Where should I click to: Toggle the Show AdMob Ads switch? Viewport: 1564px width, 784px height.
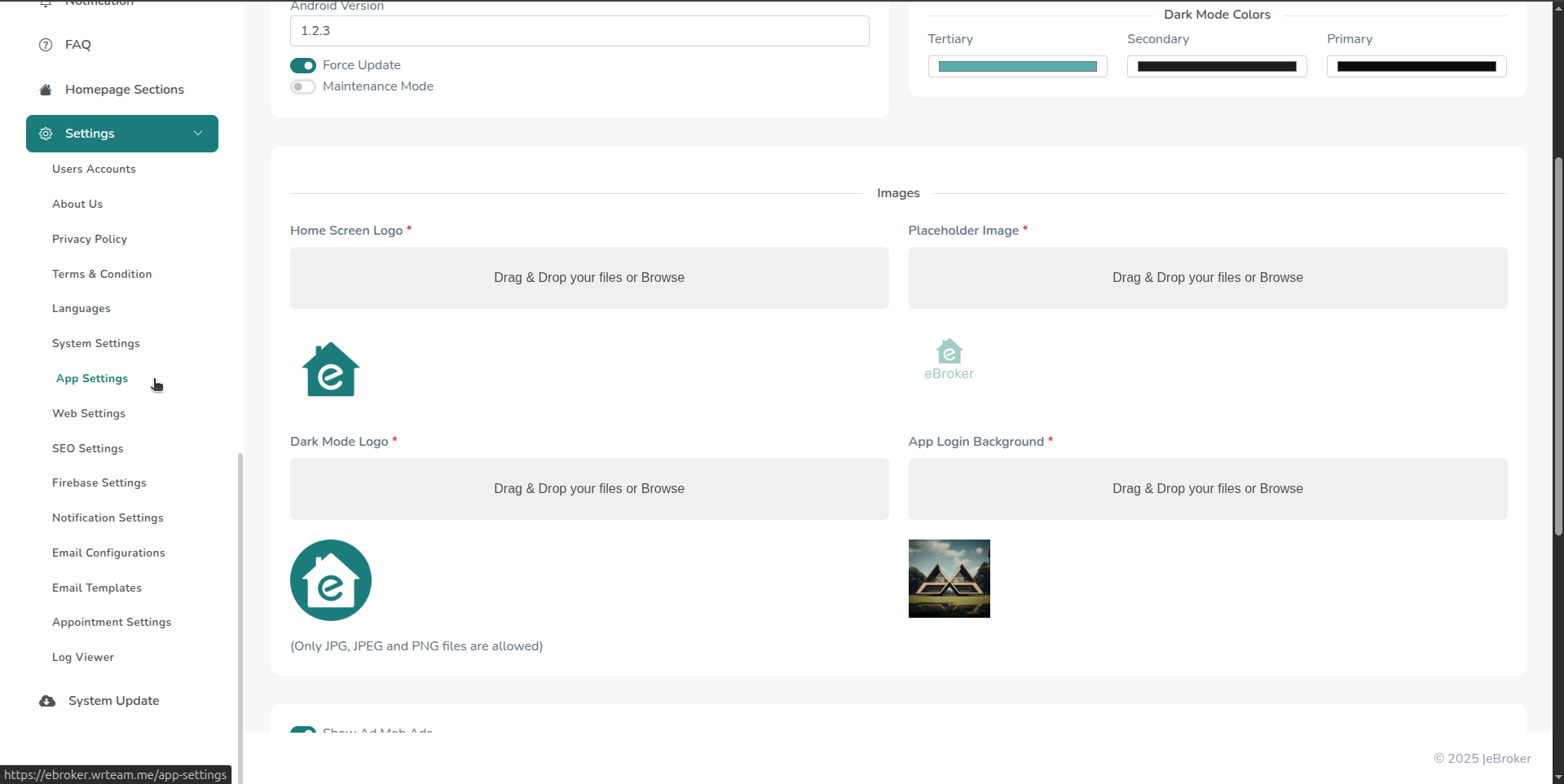click(302, 732)
